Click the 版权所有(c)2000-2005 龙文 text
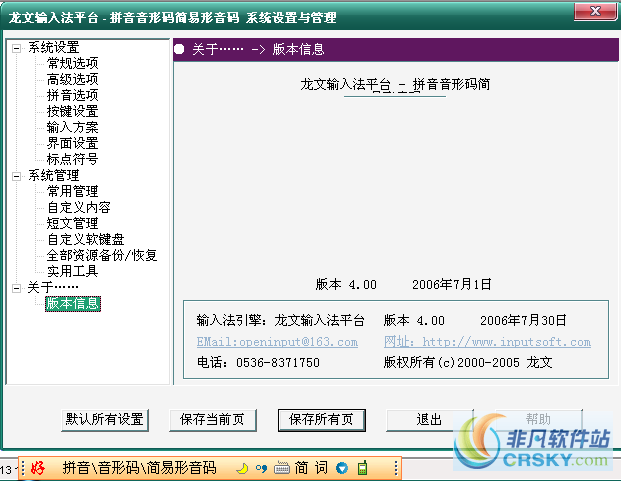 [468, 362]
